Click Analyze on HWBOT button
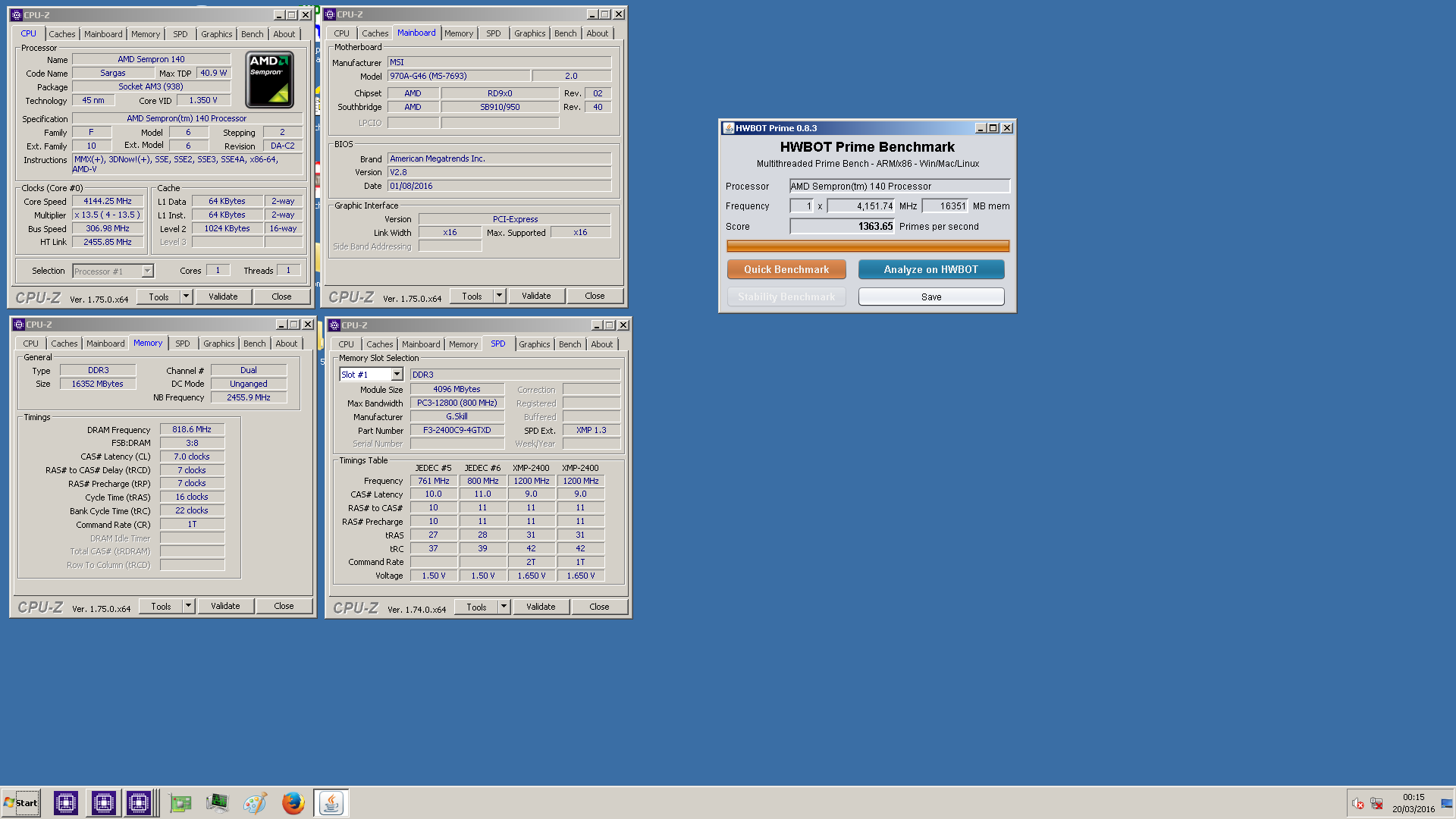The height and width of the screenshot is (819, 1456). (931, 269)
